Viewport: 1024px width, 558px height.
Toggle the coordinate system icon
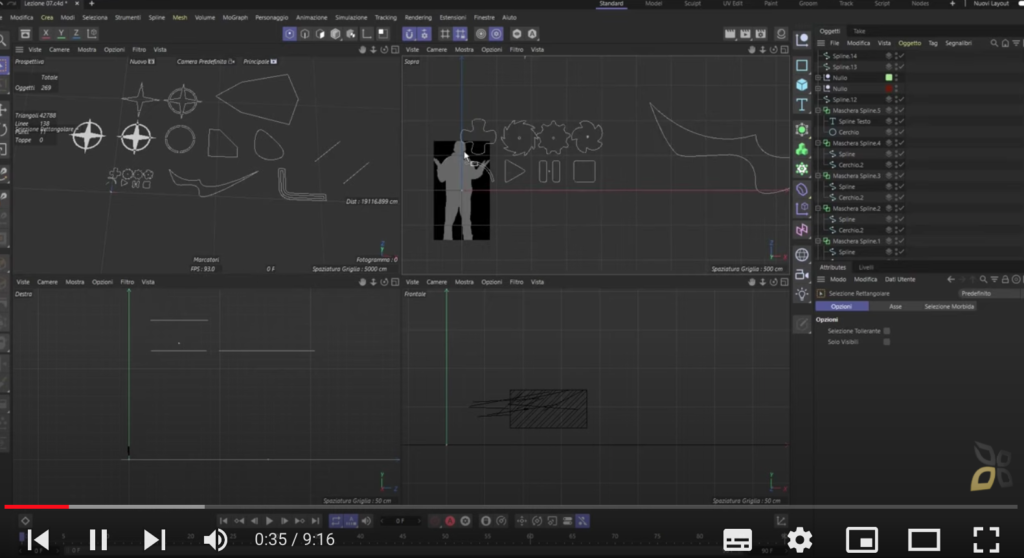click(92, 33)
